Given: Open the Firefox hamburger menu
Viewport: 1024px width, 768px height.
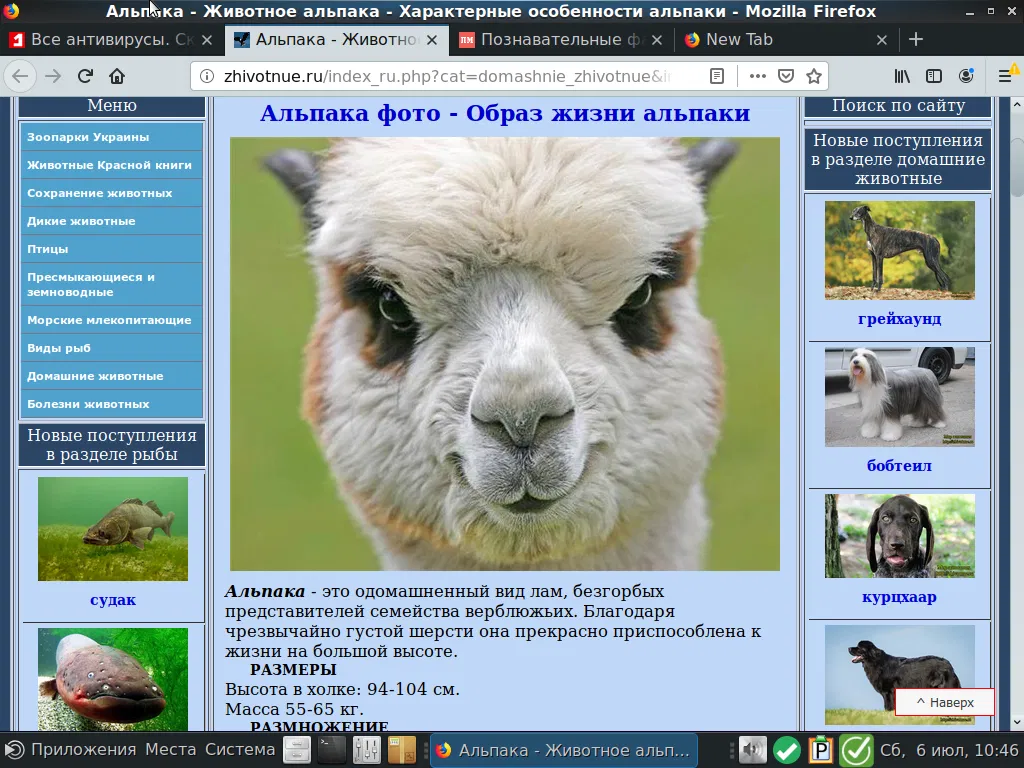Looking at the screenshot, I should tap(1006, 76).
